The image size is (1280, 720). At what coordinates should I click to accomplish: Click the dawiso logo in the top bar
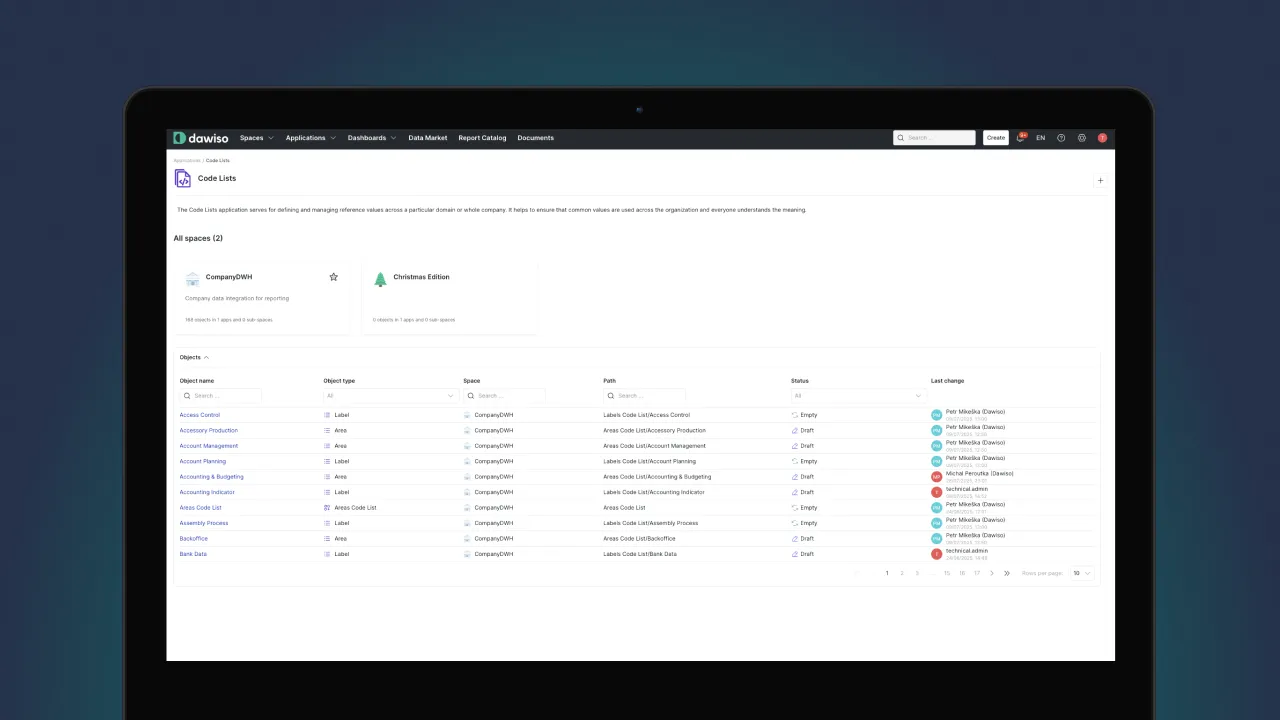coord(200,138)
